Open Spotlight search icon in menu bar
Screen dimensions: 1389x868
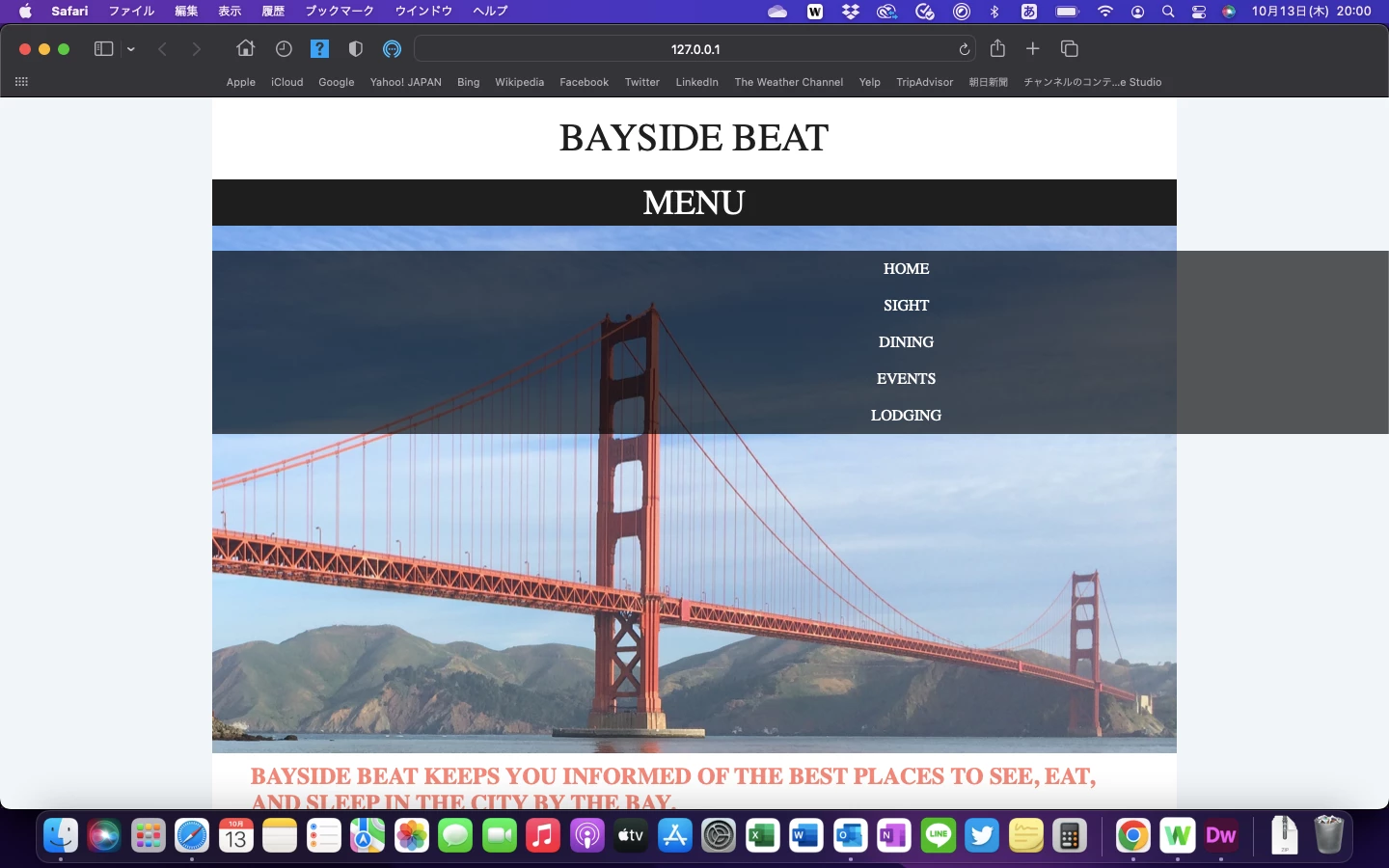[x=1168, y=12]
